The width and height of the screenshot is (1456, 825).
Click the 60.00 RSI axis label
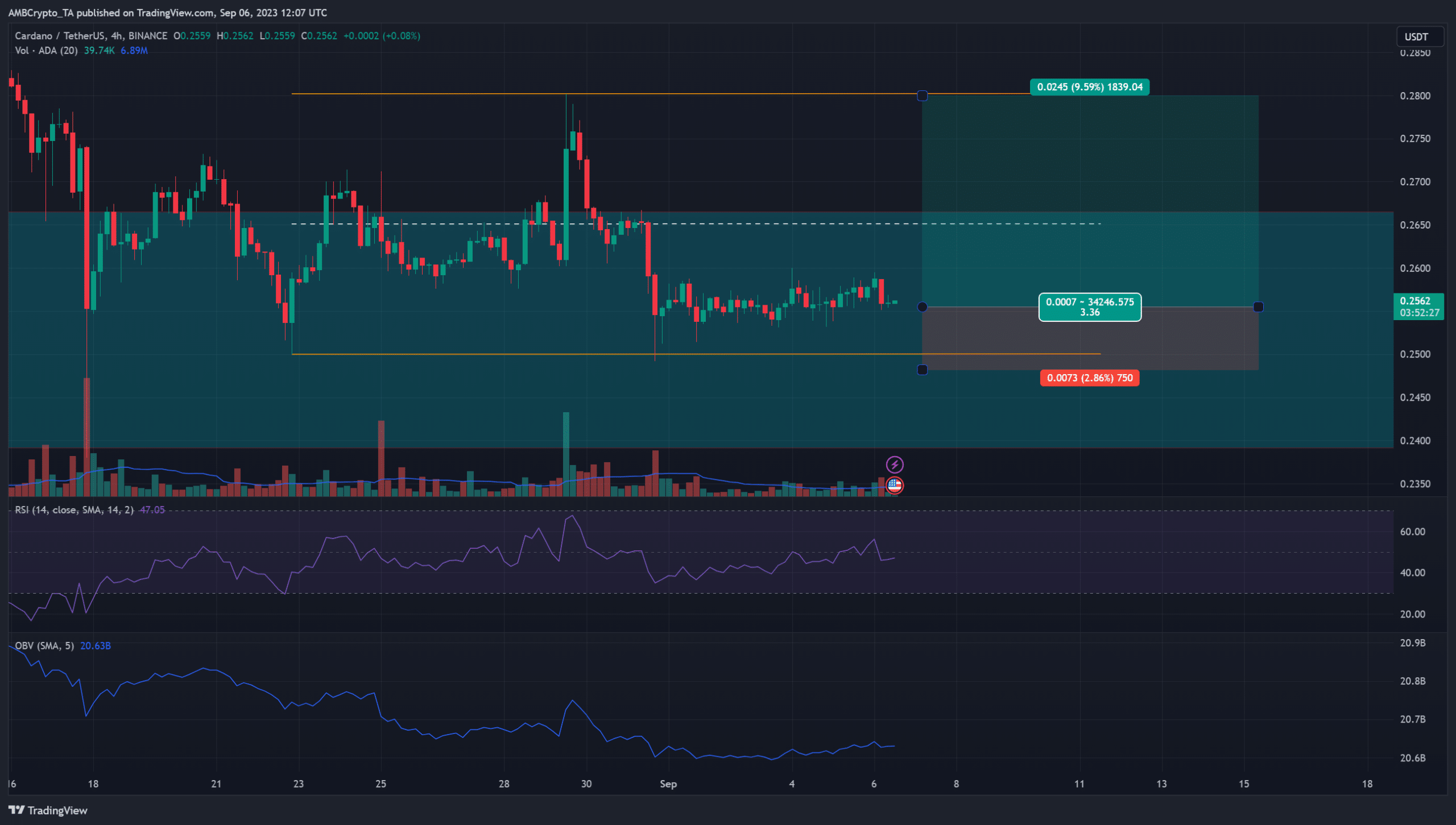[1412, 532]
